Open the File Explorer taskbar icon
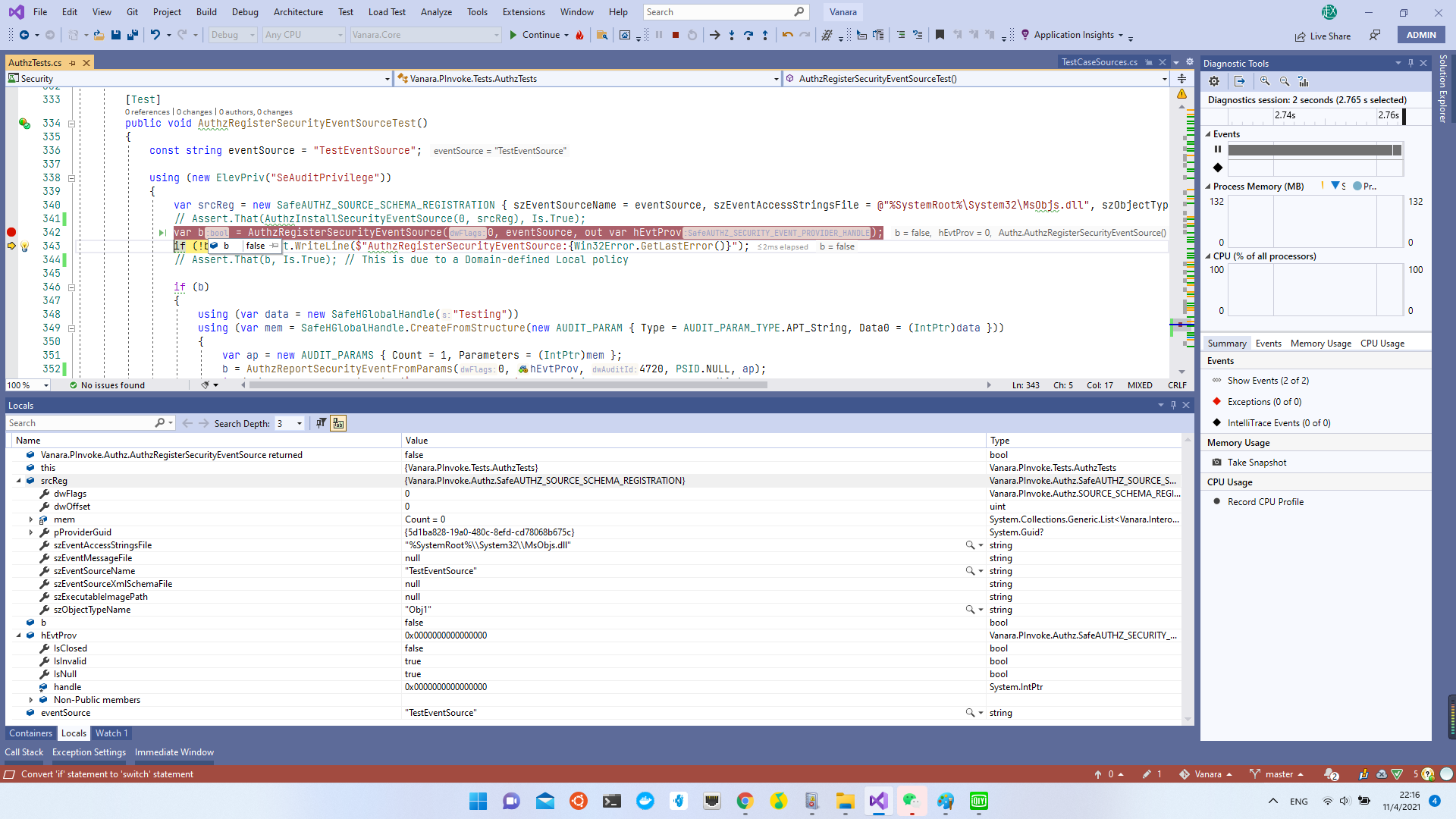The image size is (1456, 819). 845,801
